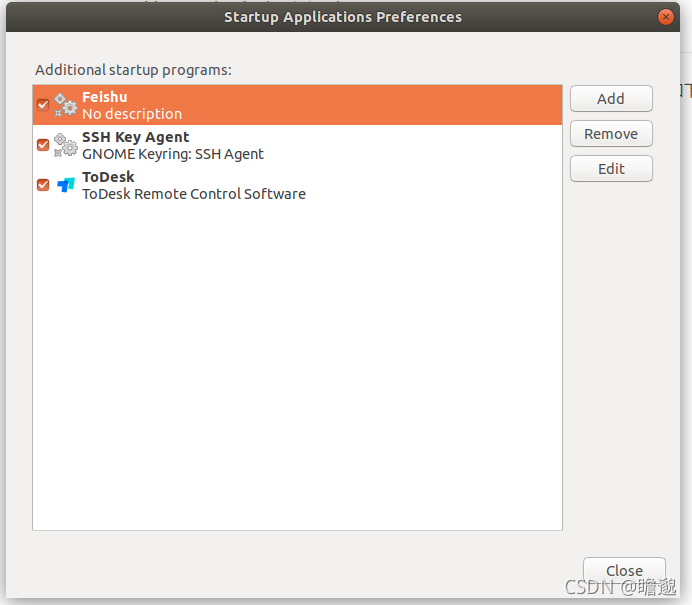Add a new startup program

point(611,98)
